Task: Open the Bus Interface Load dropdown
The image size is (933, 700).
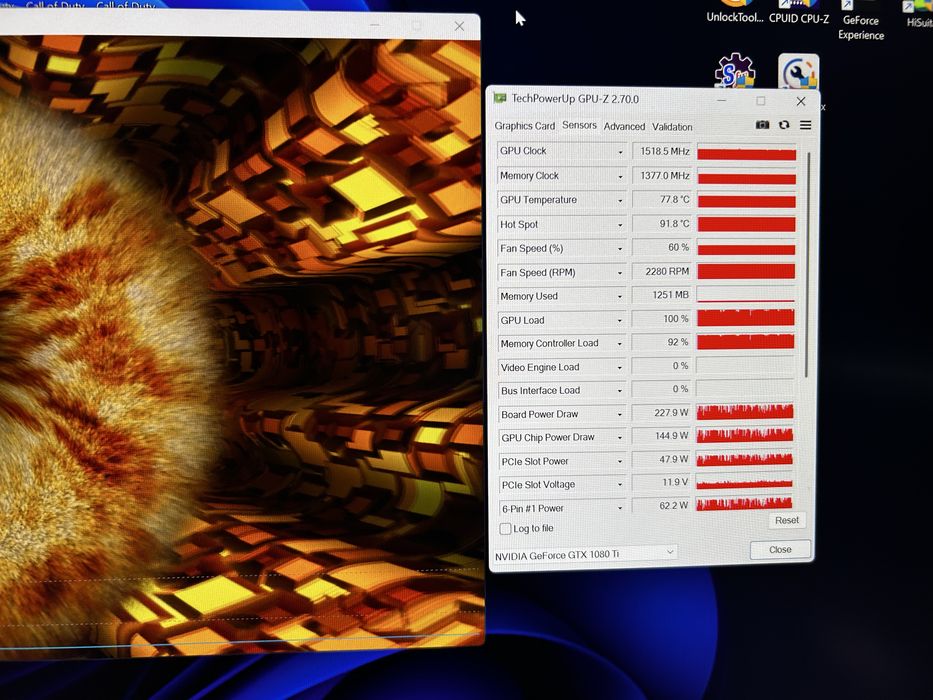Action: (620, 390)
